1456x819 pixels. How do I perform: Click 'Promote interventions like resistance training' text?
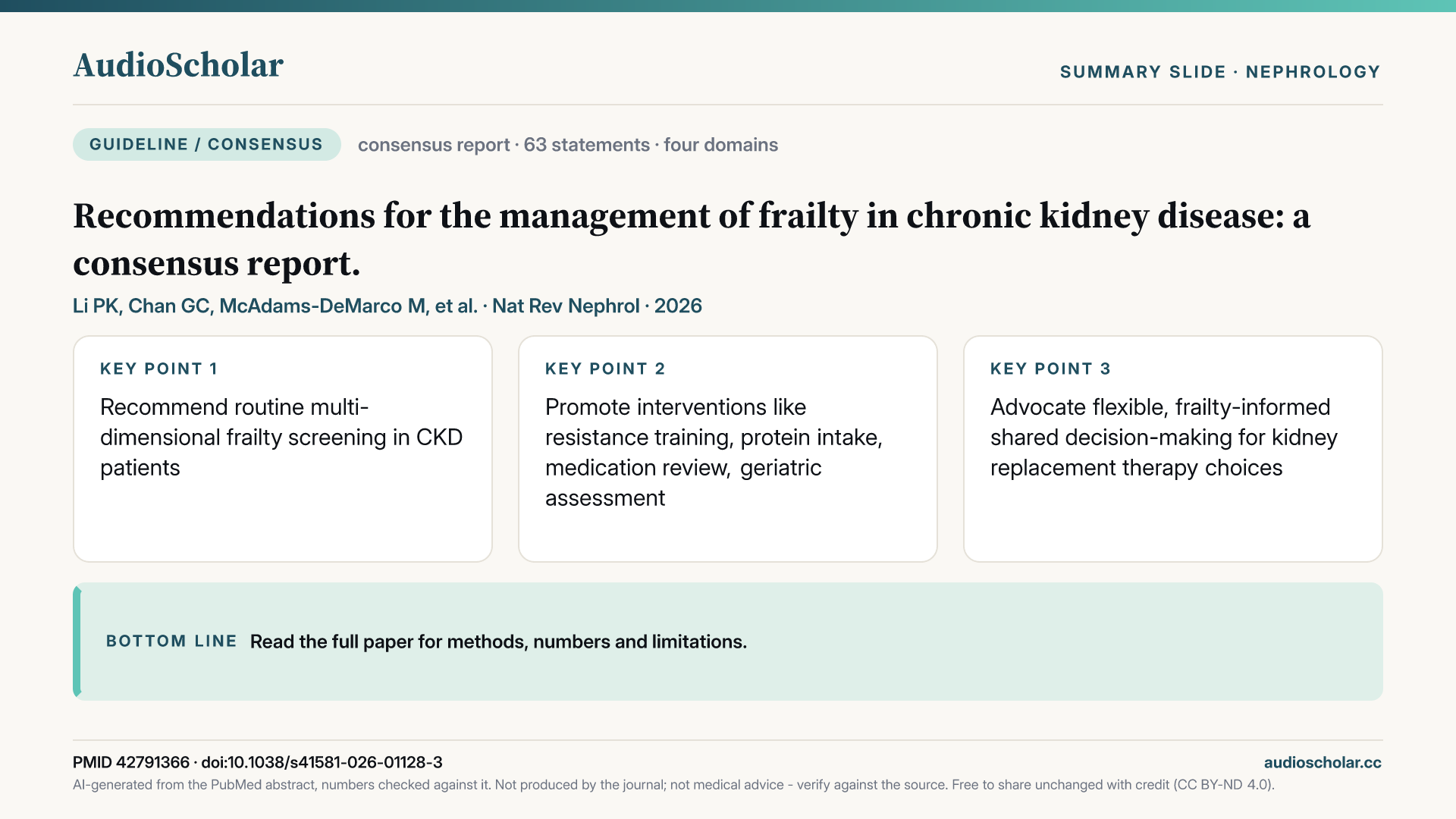(714, 453)
